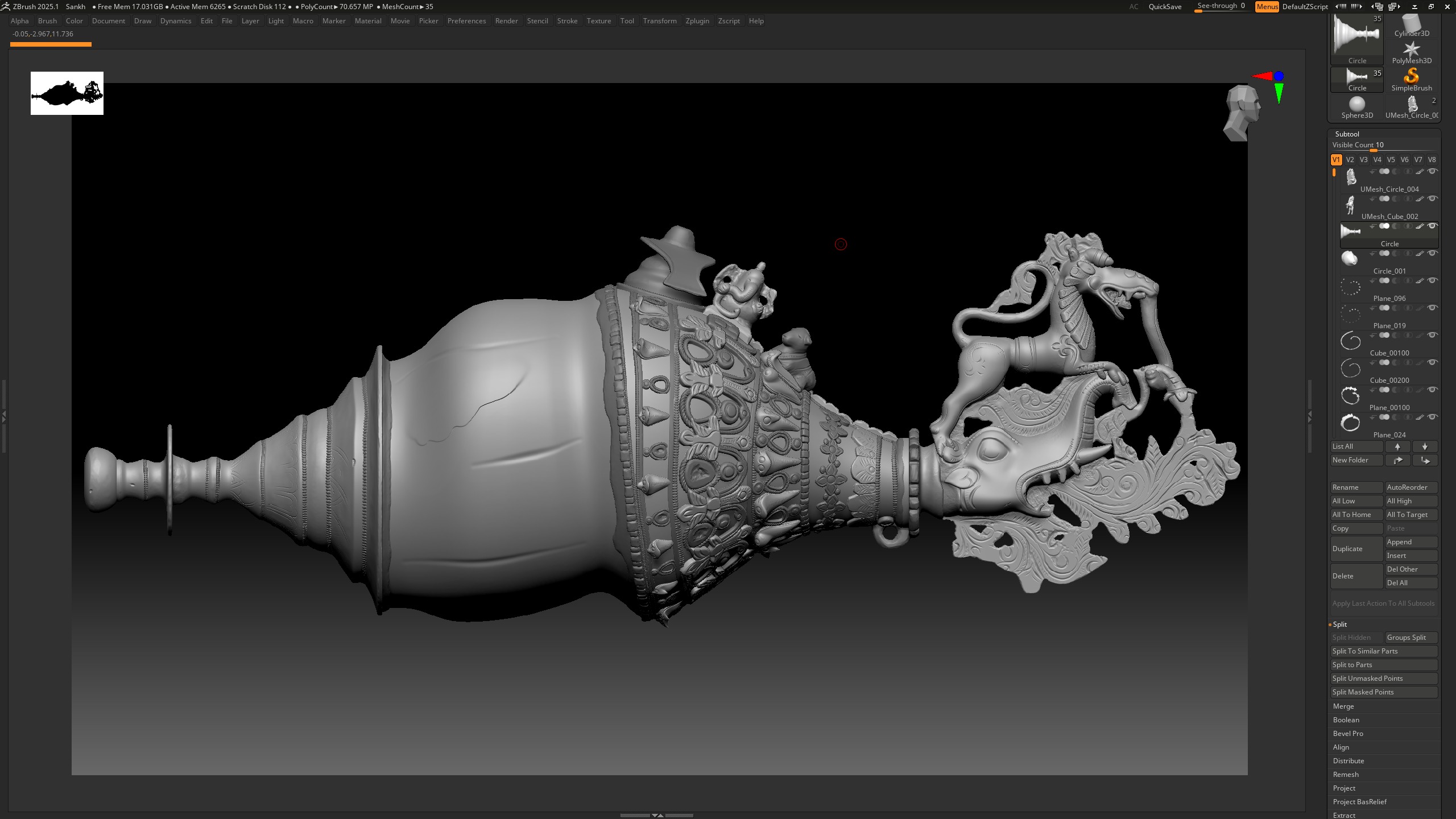
Task: Expand the Merge subpalette
Action: pyautogui.click(x=1343, y=706)
